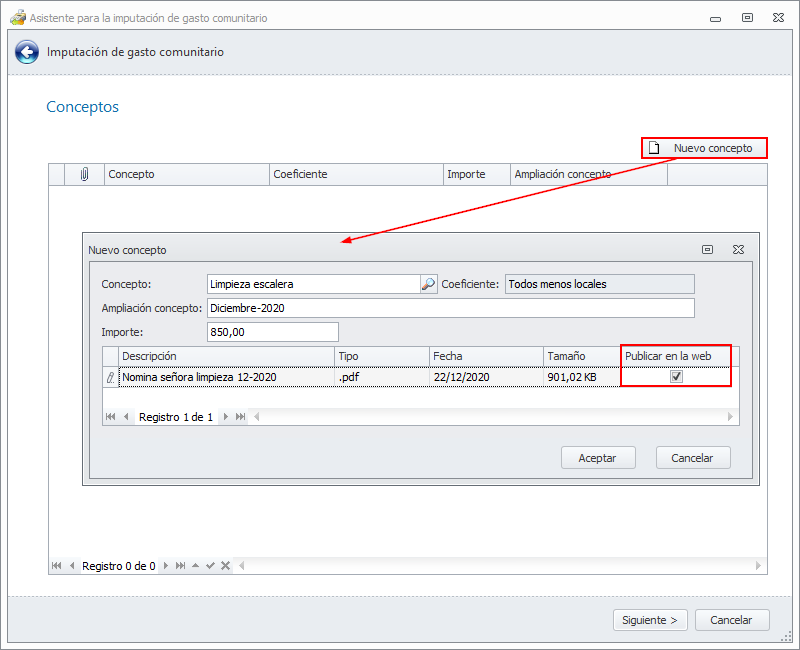Click the Coeficiente field Todos menos locales
The width and height of the screenshot is (800, 650).
tap(599, 284)
